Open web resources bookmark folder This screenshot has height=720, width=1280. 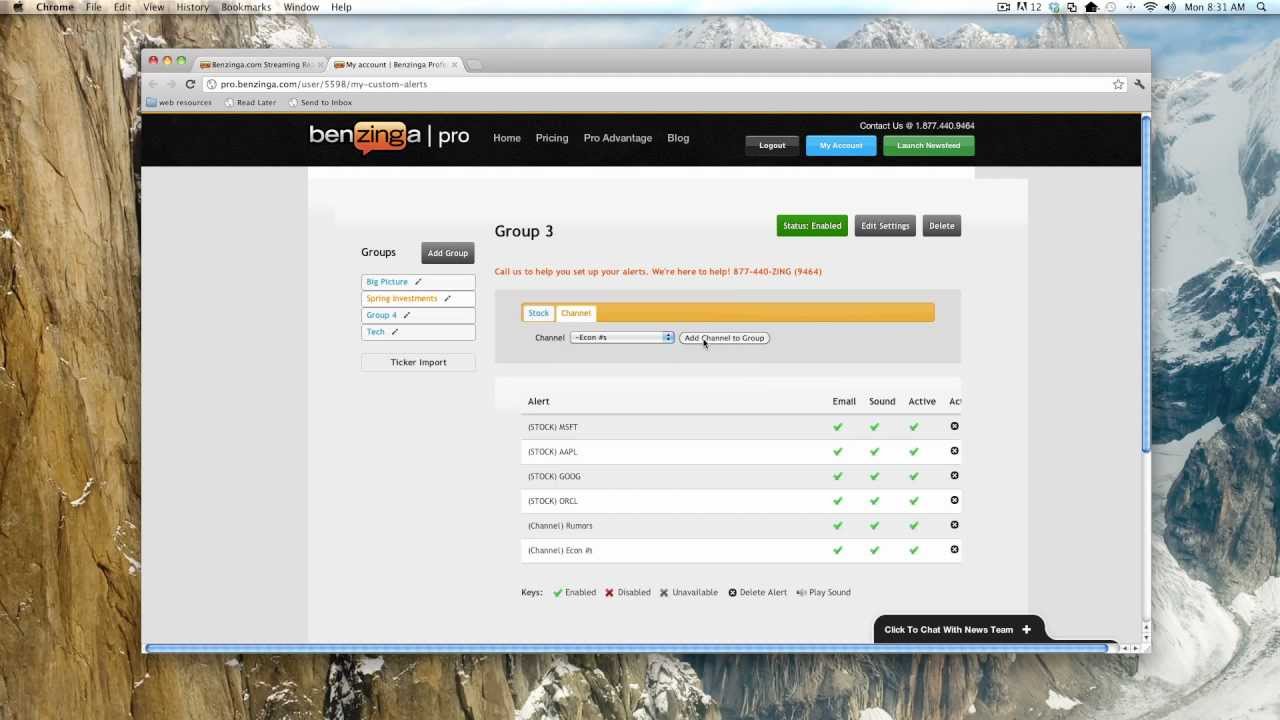(x=179, y=102)
